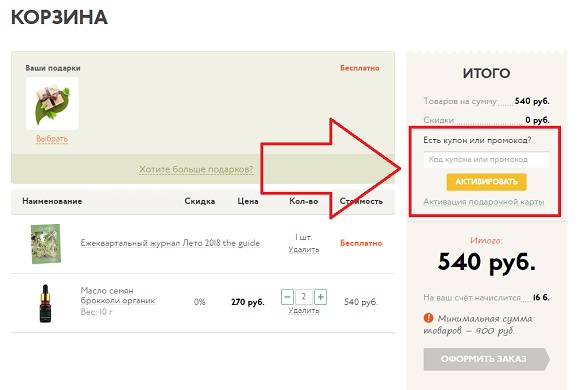The width and height of the screenshot is (580, 390).
Task: Click the Скидка column header
Action: [200, 201]
